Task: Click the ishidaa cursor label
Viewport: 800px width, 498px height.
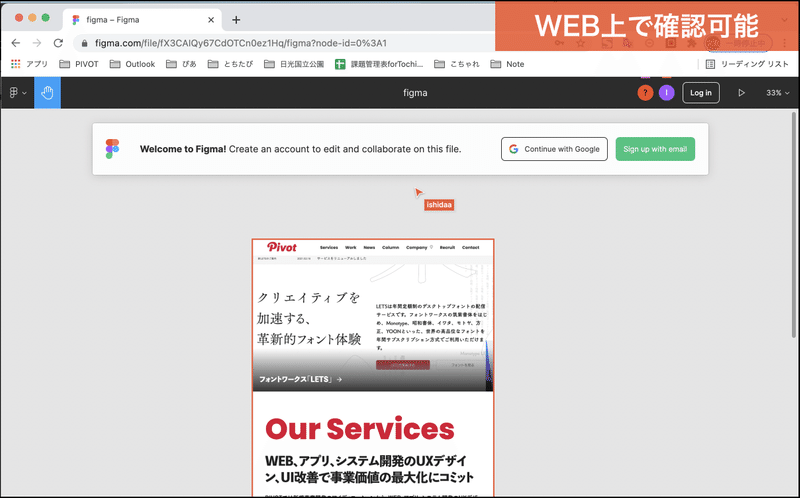Action: [439, 205]
